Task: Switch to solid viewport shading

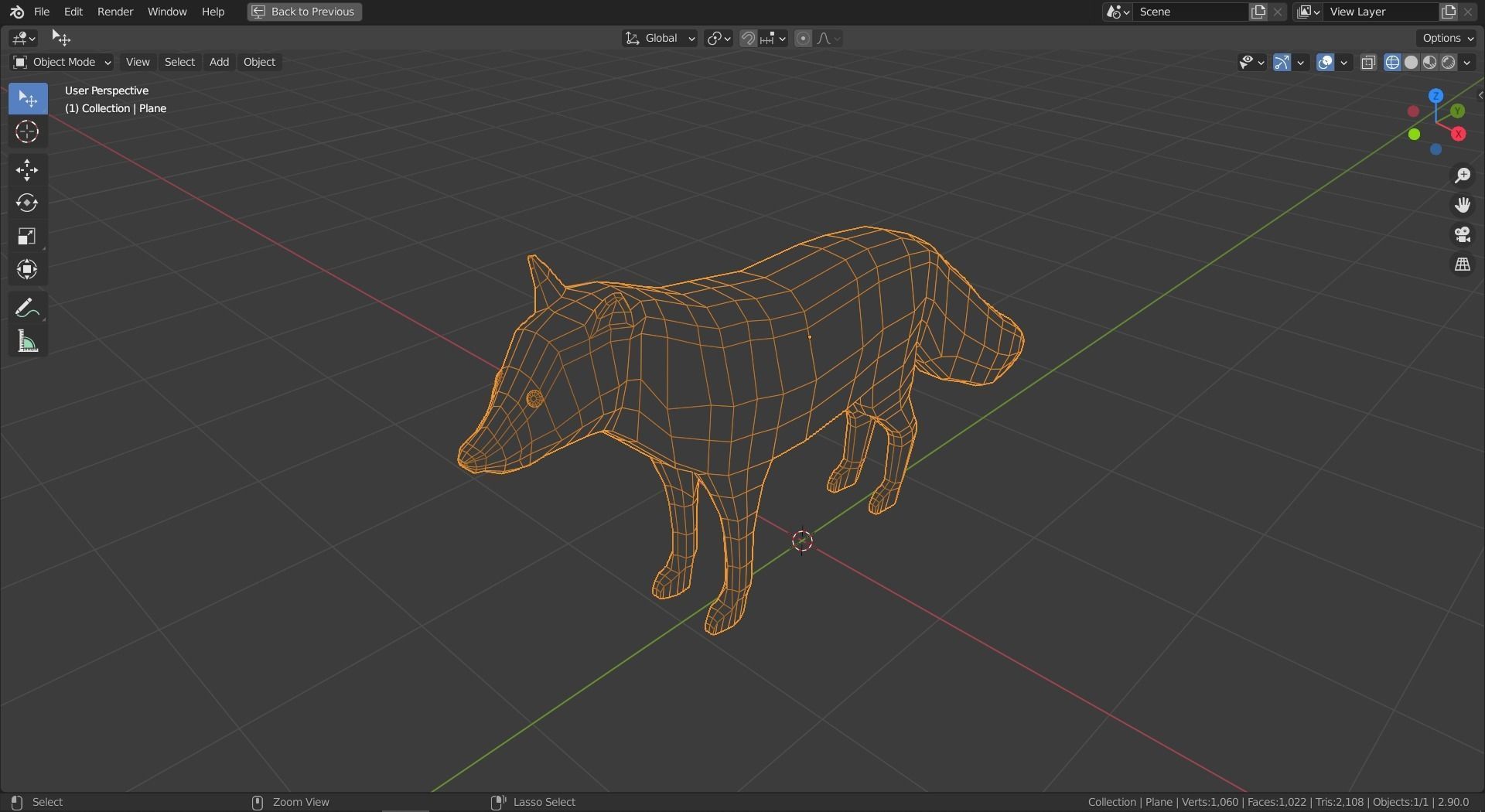Action: [x=1411, y=63]
